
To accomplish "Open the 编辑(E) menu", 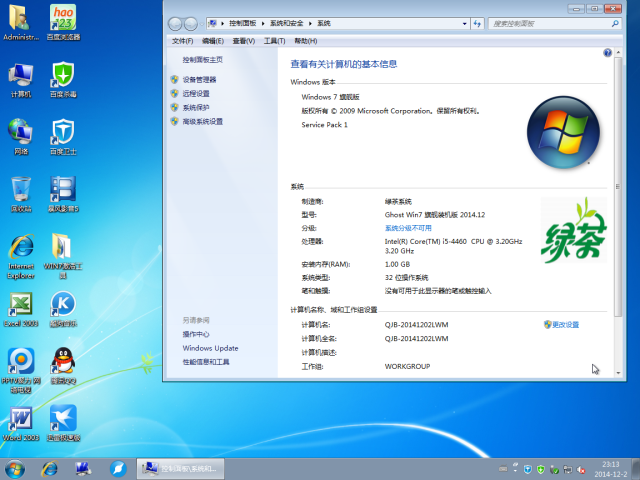I will pos(213,41).
